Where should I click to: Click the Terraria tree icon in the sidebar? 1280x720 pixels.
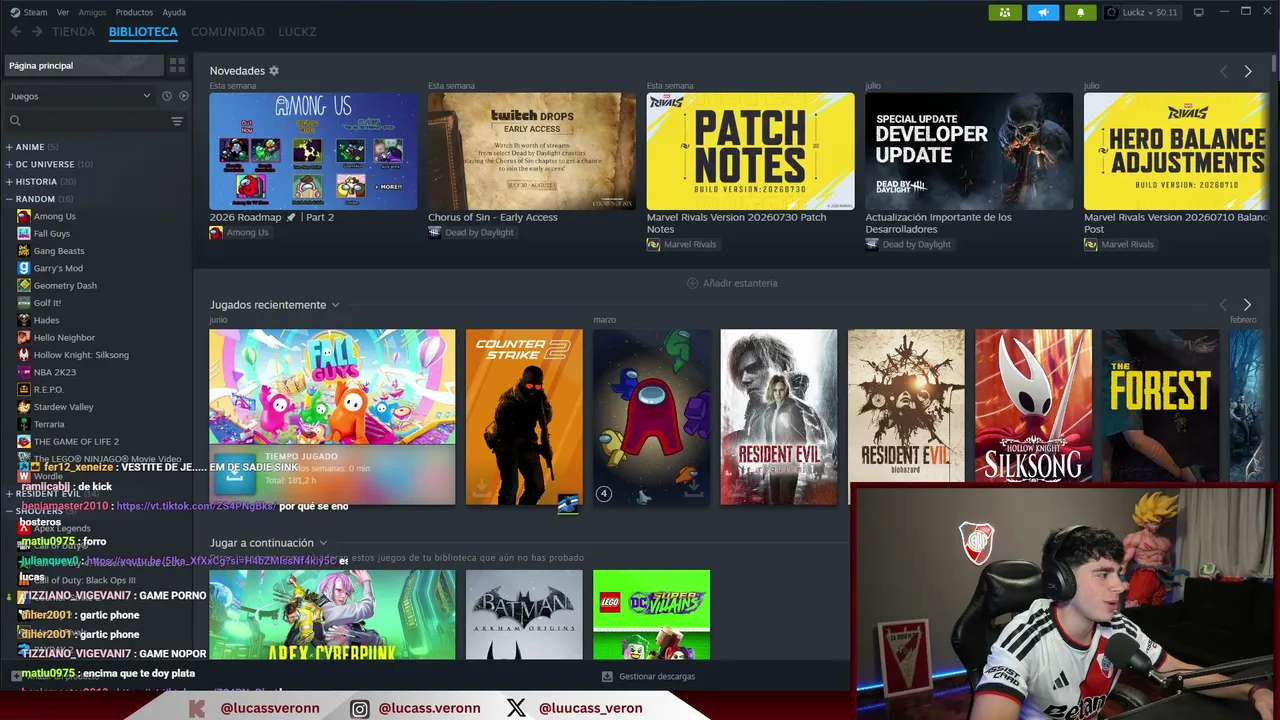[24, 424]
